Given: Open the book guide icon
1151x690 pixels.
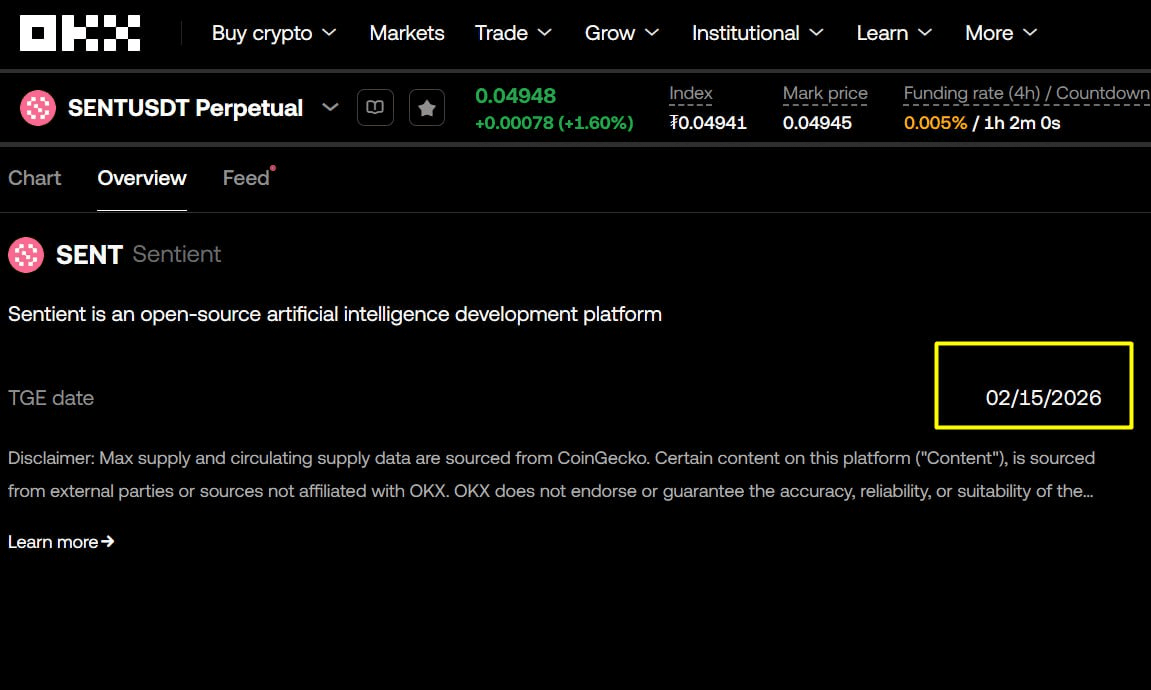Looking at the screenshot, I should [375, 108].
